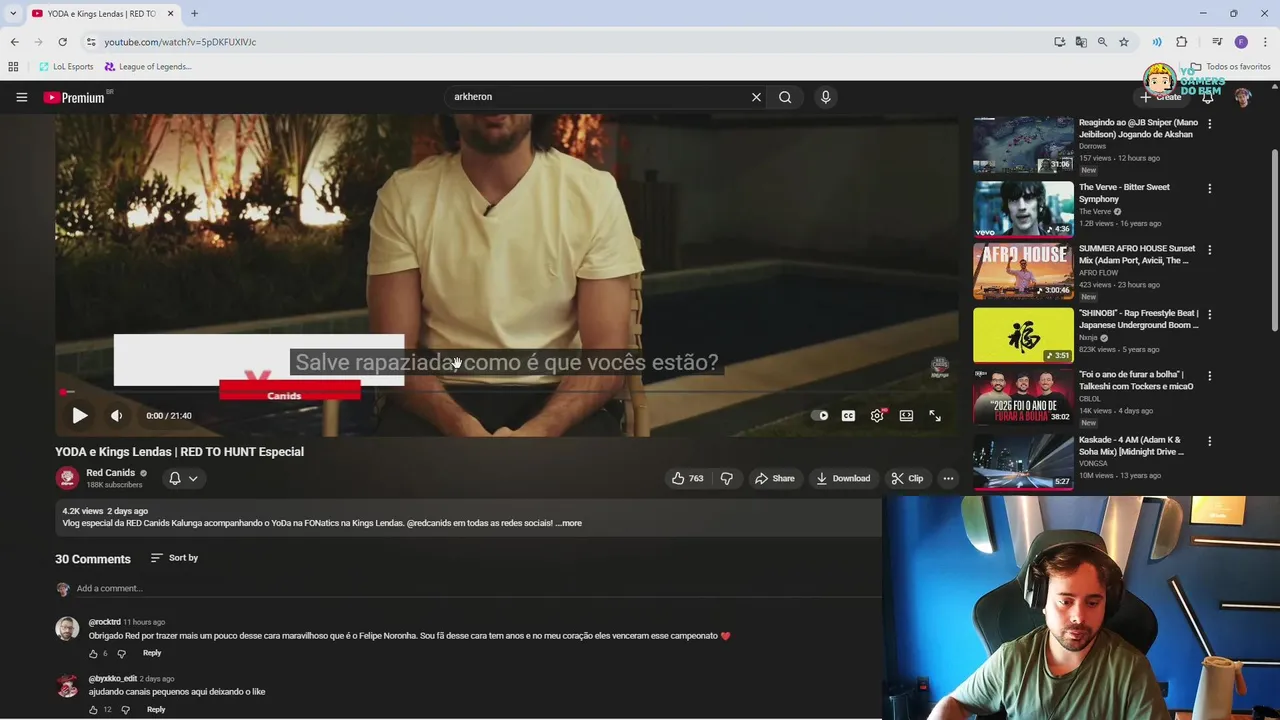Viewport: 1280px width, 720px height.
Task: Reply to the @rocktrd comment
Action: pyautogui.click(x=152, y=653)
